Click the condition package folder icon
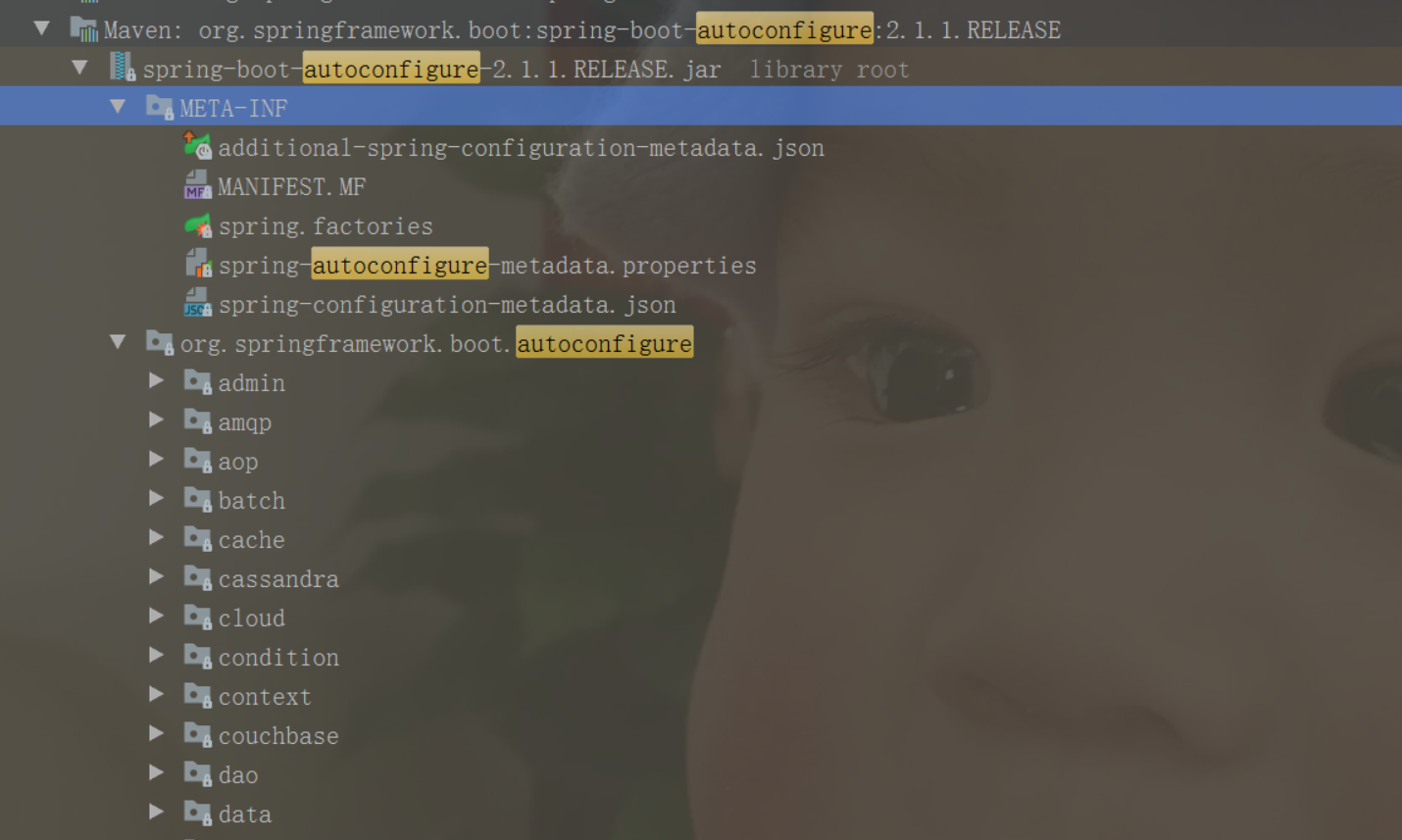 (x=198, y=657)
